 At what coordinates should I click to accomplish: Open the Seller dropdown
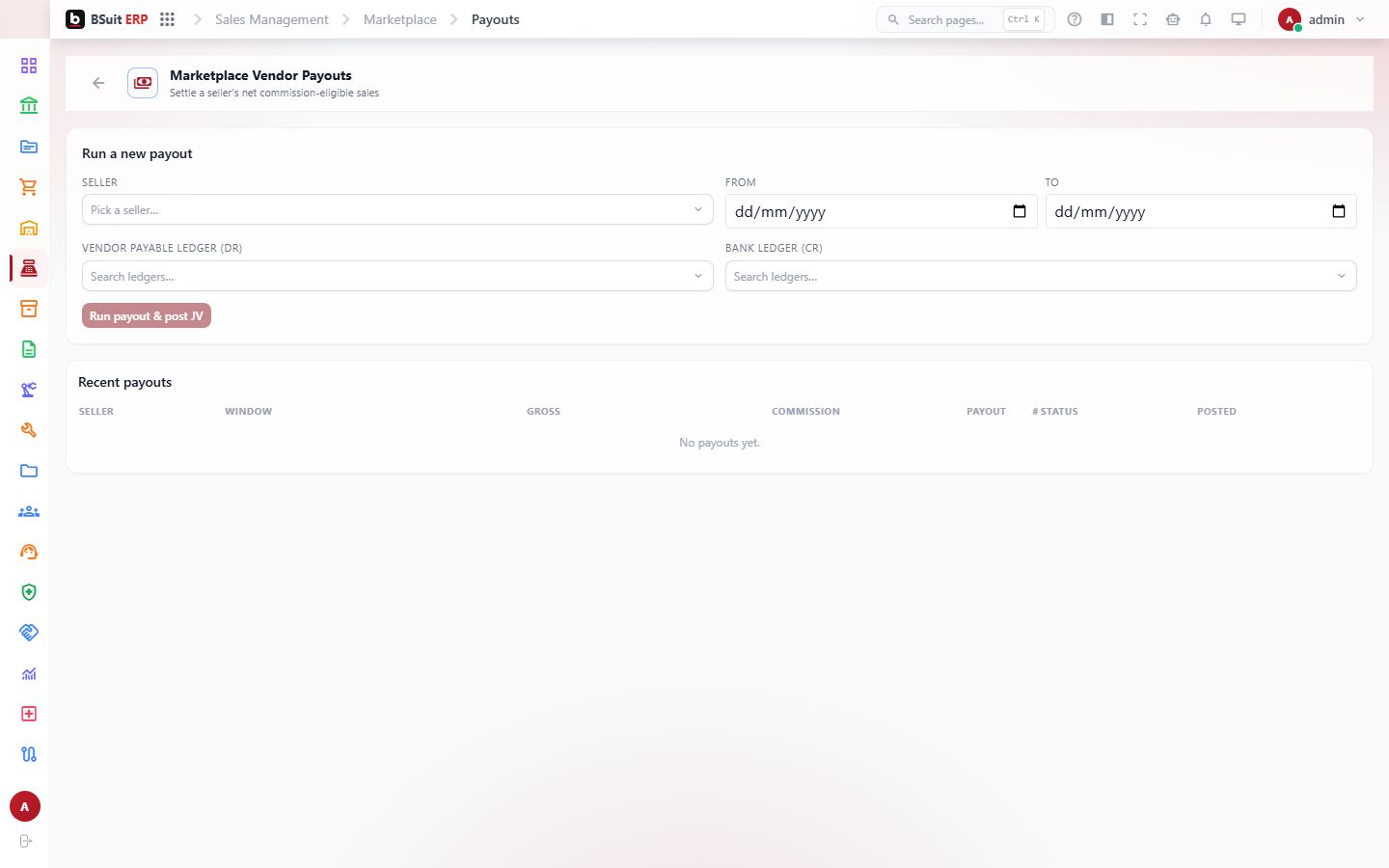[x=397, y=209]
